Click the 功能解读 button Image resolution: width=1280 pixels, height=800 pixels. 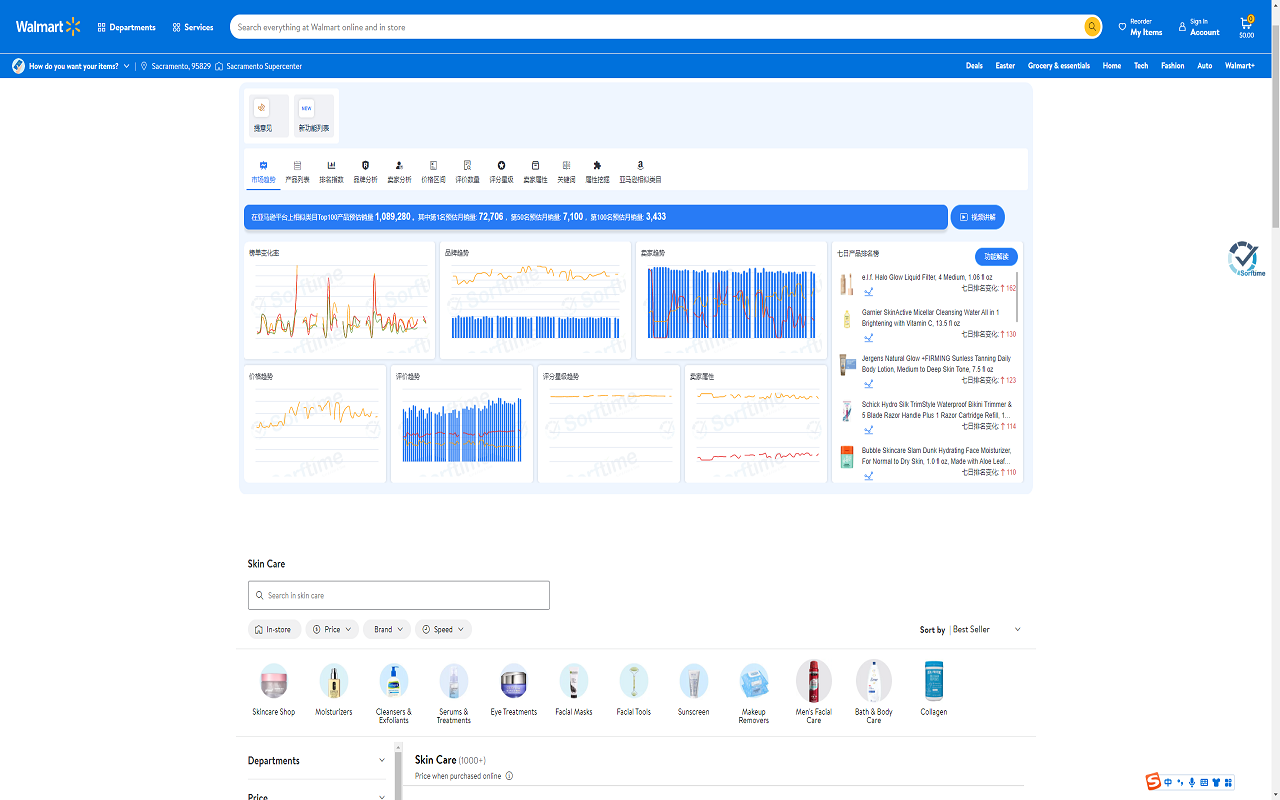[996, 256]
